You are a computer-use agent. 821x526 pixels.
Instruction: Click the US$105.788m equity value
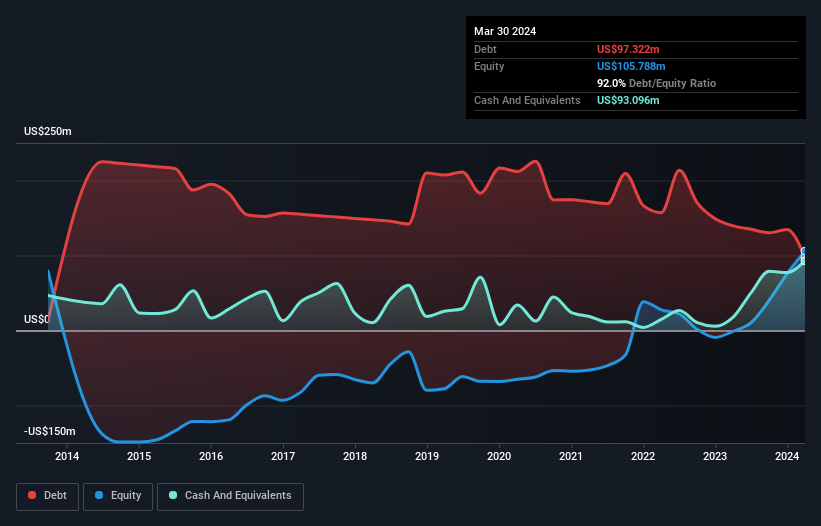tap(631, 66)
